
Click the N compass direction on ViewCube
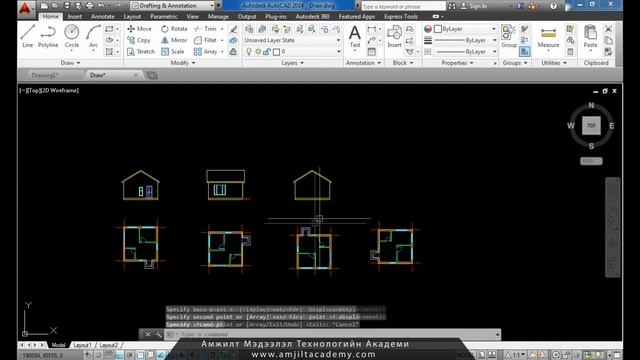(591, 106)
